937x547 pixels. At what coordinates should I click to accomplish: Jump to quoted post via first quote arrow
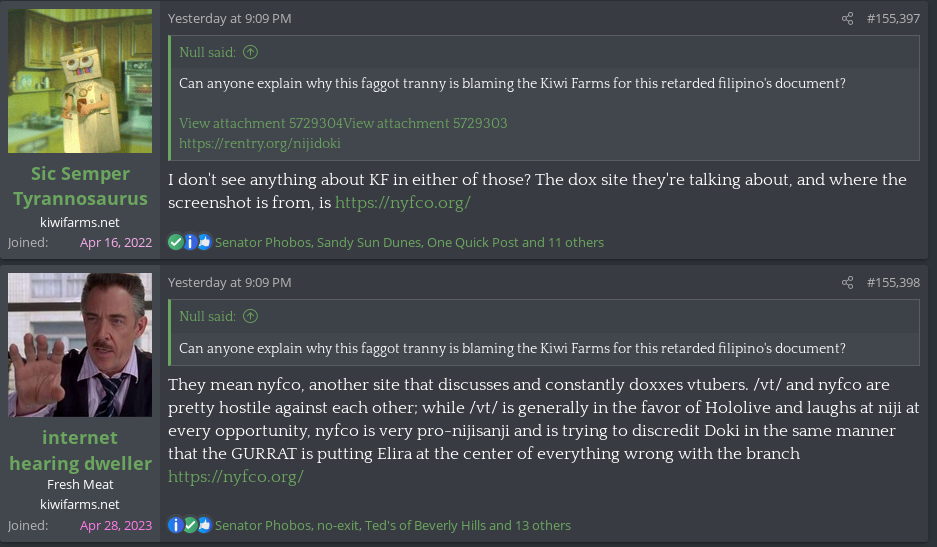pyautogui.click(x=250, y=53)
